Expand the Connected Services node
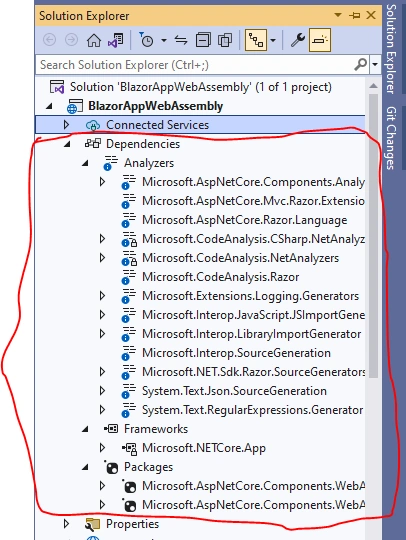The width and height of the screenshot is (406, 540). pos(66,125)
